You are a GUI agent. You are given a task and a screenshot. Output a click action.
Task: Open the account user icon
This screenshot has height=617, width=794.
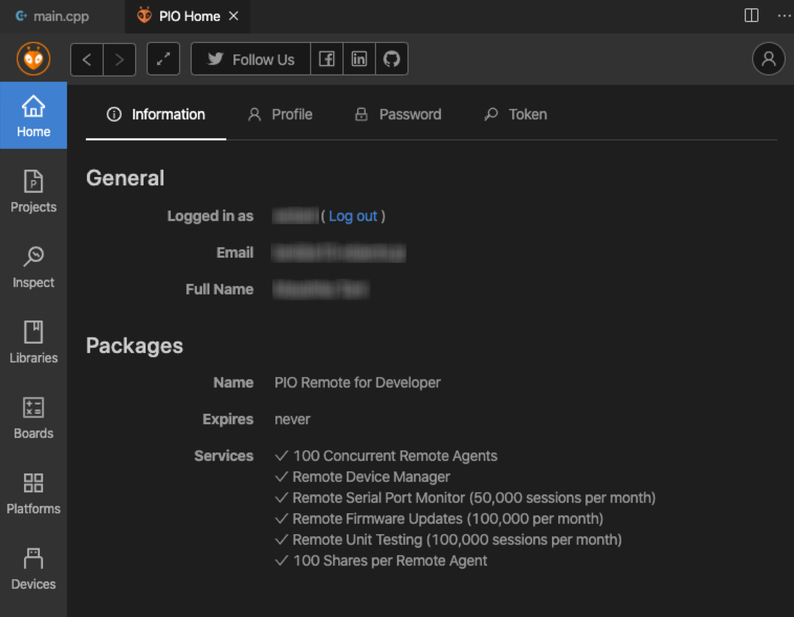pos(768,59)
